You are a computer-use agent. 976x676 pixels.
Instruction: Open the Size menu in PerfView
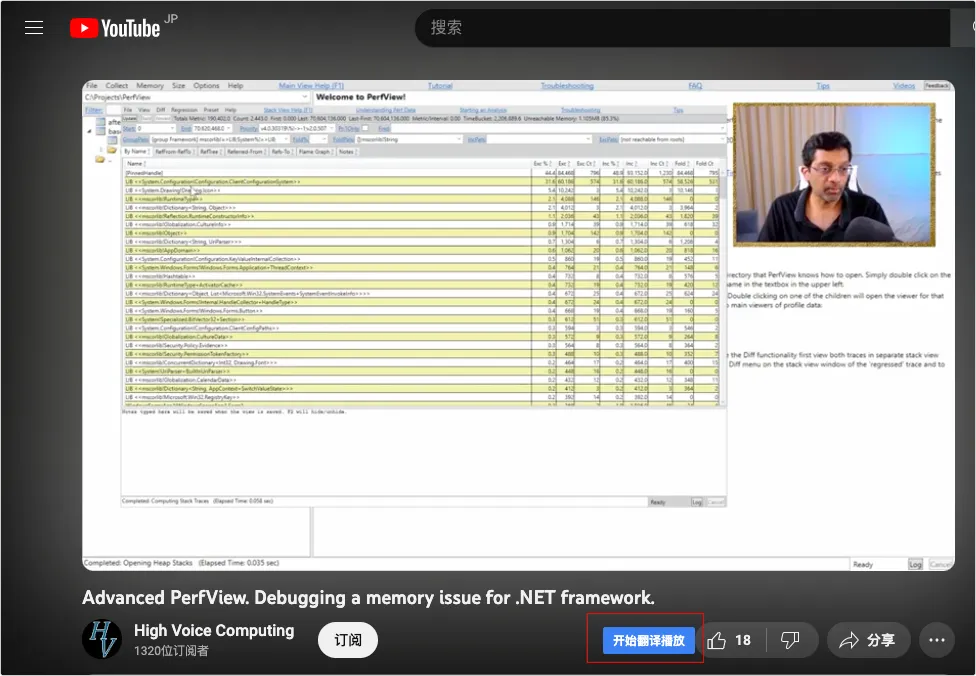tap(179, 85)
